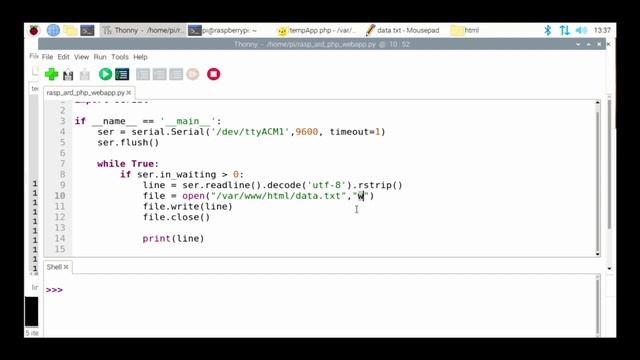
Task: Click the 'while True:' code line
Action: (128, 164)
